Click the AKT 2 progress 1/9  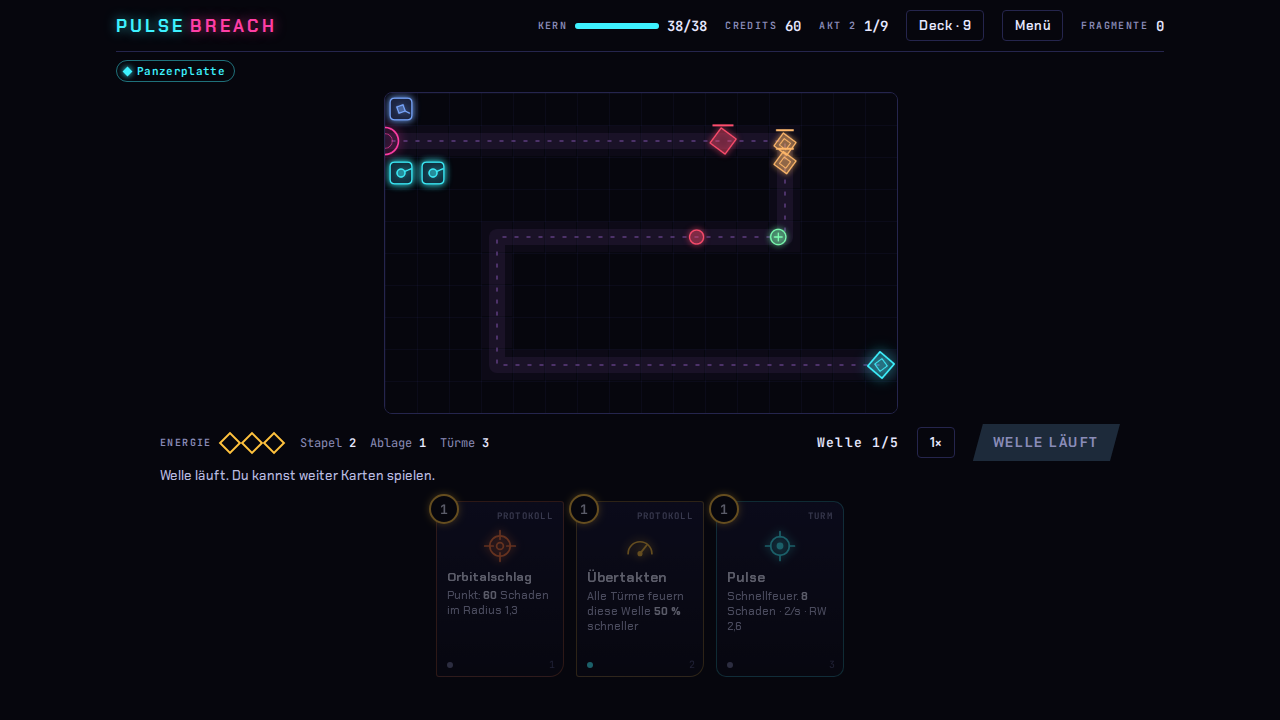pyautogui.click(x=853, y=26)
